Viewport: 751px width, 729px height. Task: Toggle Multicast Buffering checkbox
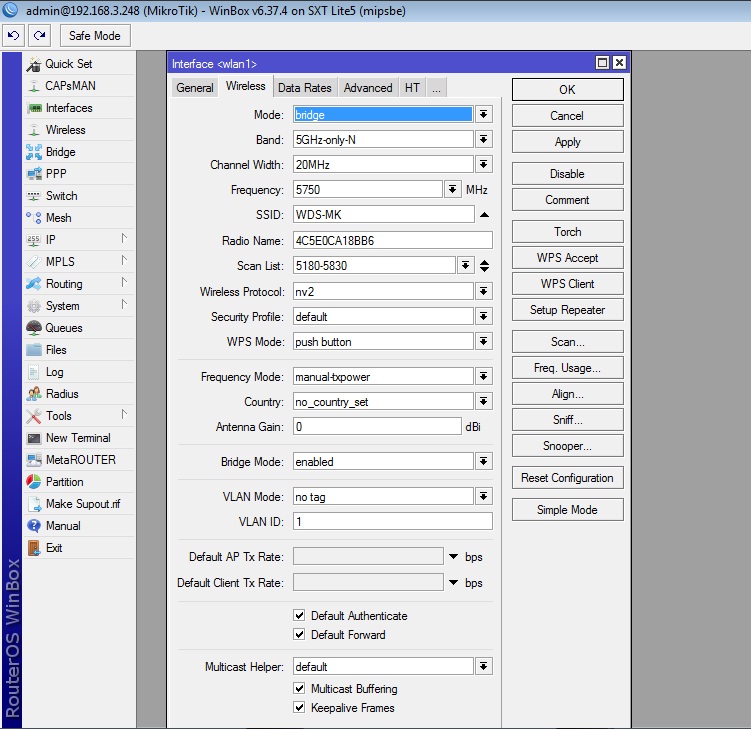pyautogui.click(x=299, y=688)
